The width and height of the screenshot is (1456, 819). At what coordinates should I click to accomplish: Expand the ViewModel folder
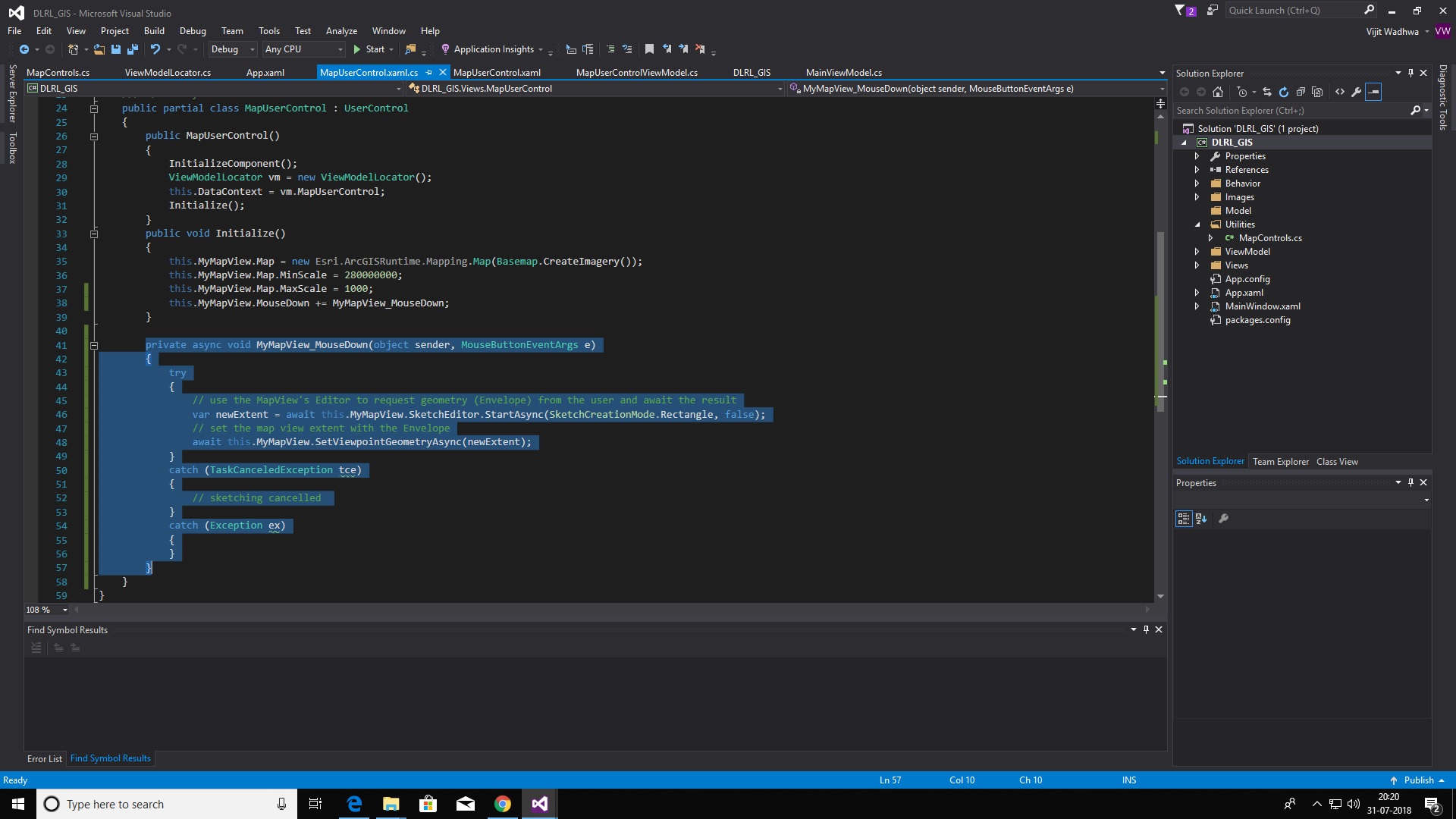tap(1197, 252)
